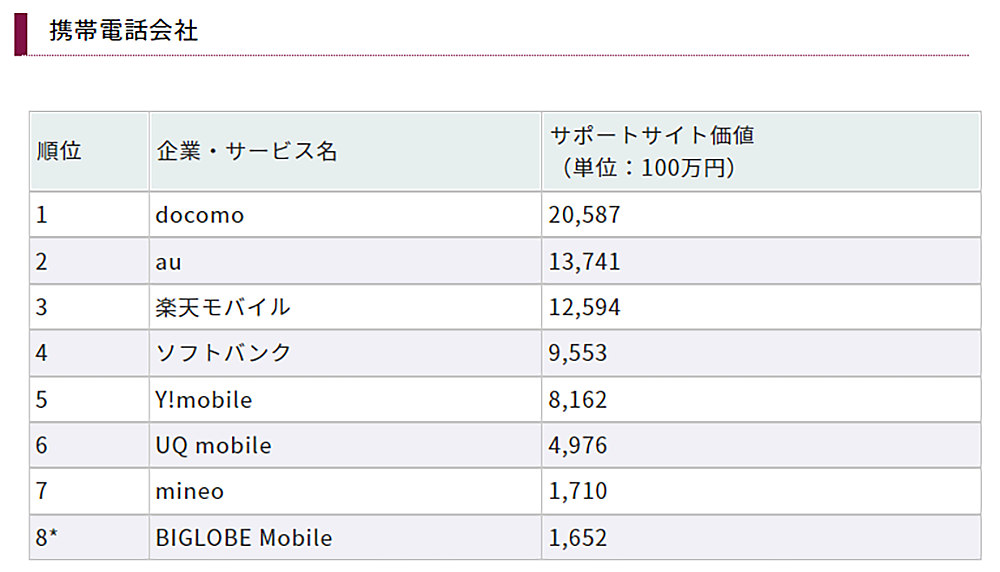Screen dimensions: 1000x572
Task: Click the value 20,587
Action: click(585, 215)
